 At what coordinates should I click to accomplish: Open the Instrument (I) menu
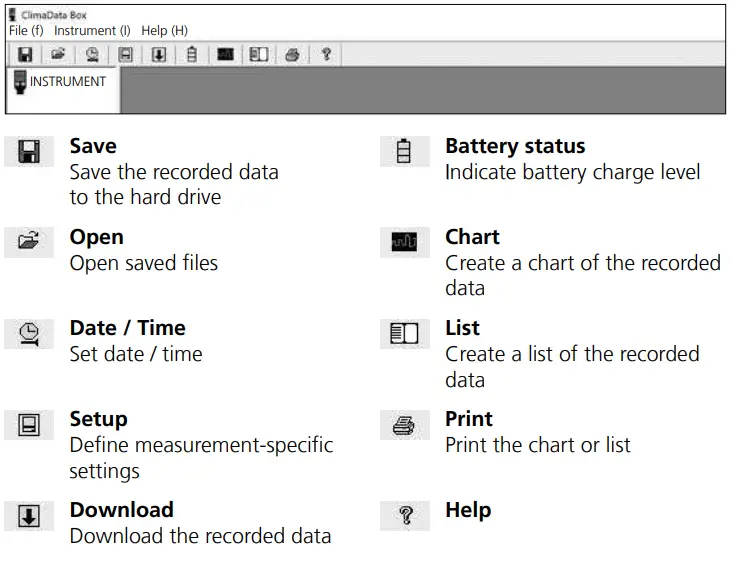click(x=92, y=31)
